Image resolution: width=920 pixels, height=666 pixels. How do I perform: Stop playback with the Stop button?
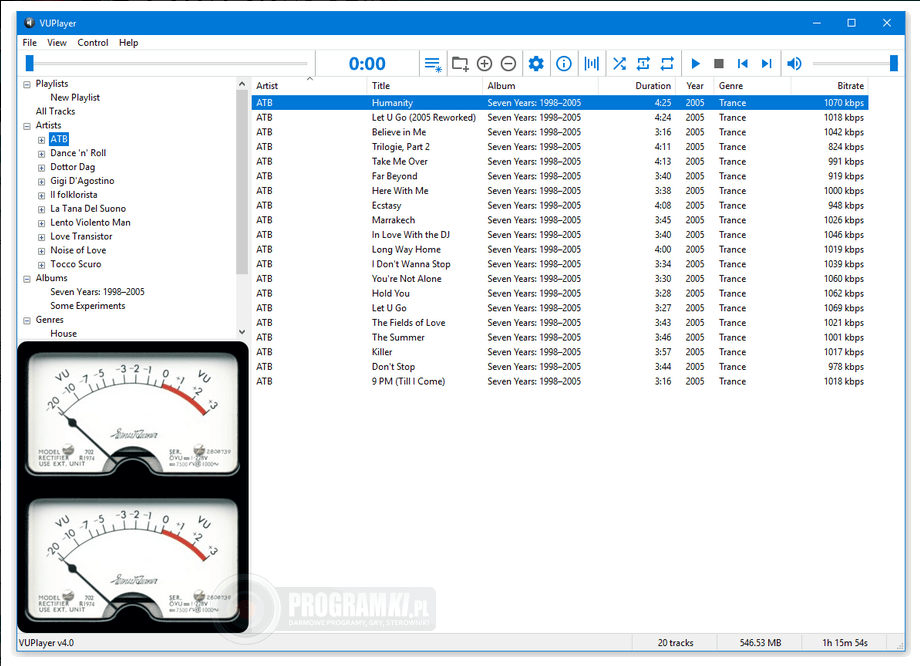pyautogui.click(x=719, y=64)
